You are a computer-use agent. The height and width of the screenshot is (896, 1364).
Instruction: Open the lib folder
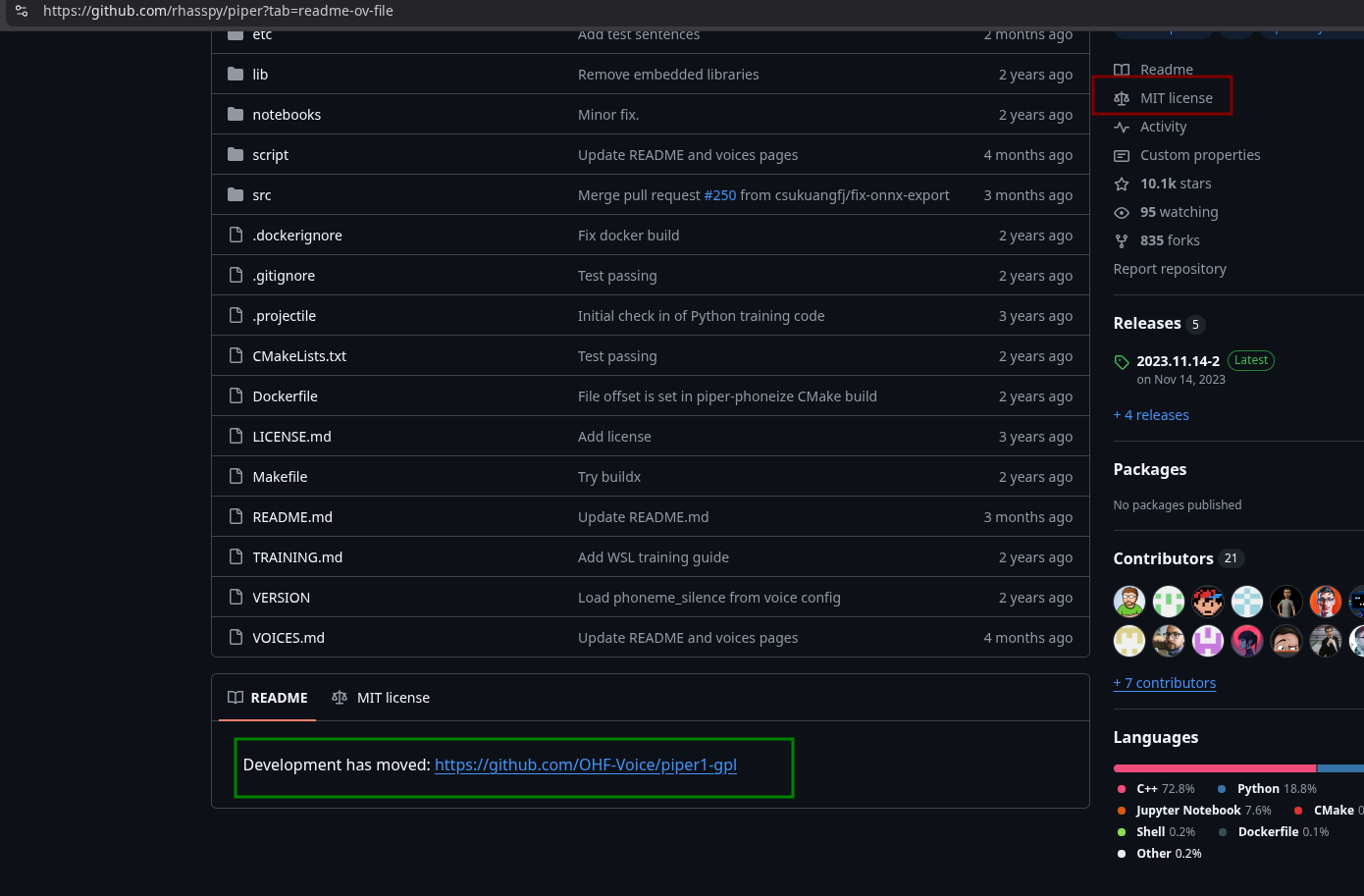tap(260, 75)
